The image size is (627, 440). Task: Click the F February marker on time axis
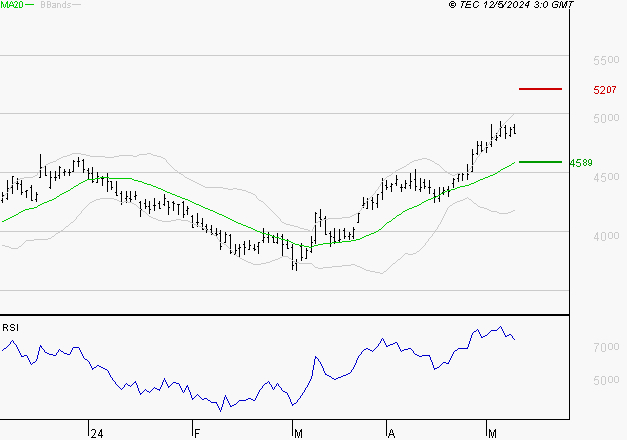(197, 434)
